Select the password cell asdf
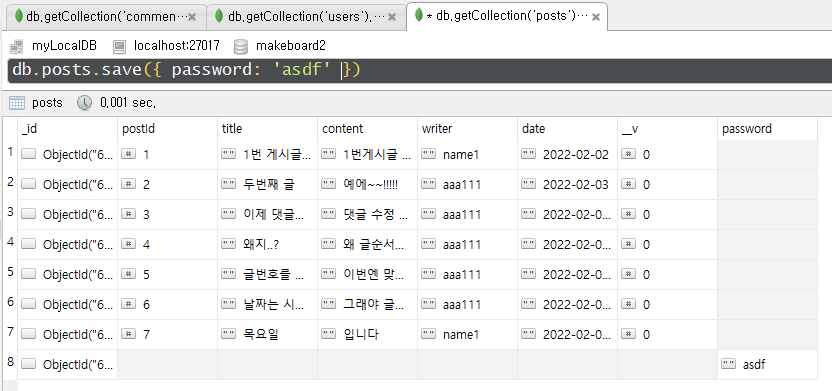This screenshot has width=832, height=391. [x=768, y=364]
